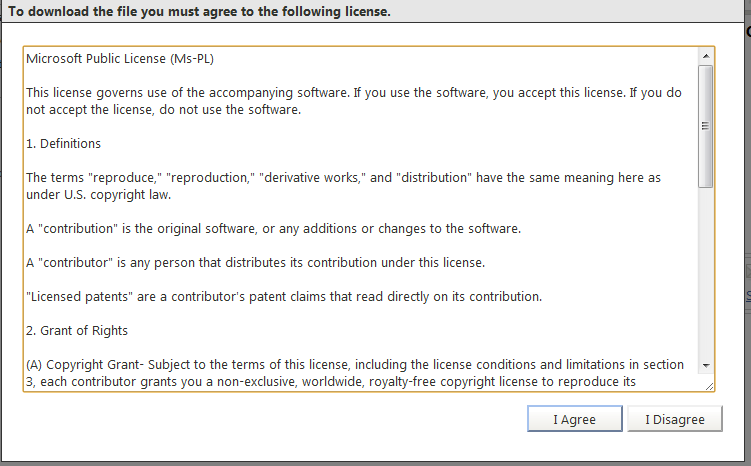Click the '"Licensed patents" are a contributor's' line
Viewport: 751px width, 466px height.
(x=284, y=297)
